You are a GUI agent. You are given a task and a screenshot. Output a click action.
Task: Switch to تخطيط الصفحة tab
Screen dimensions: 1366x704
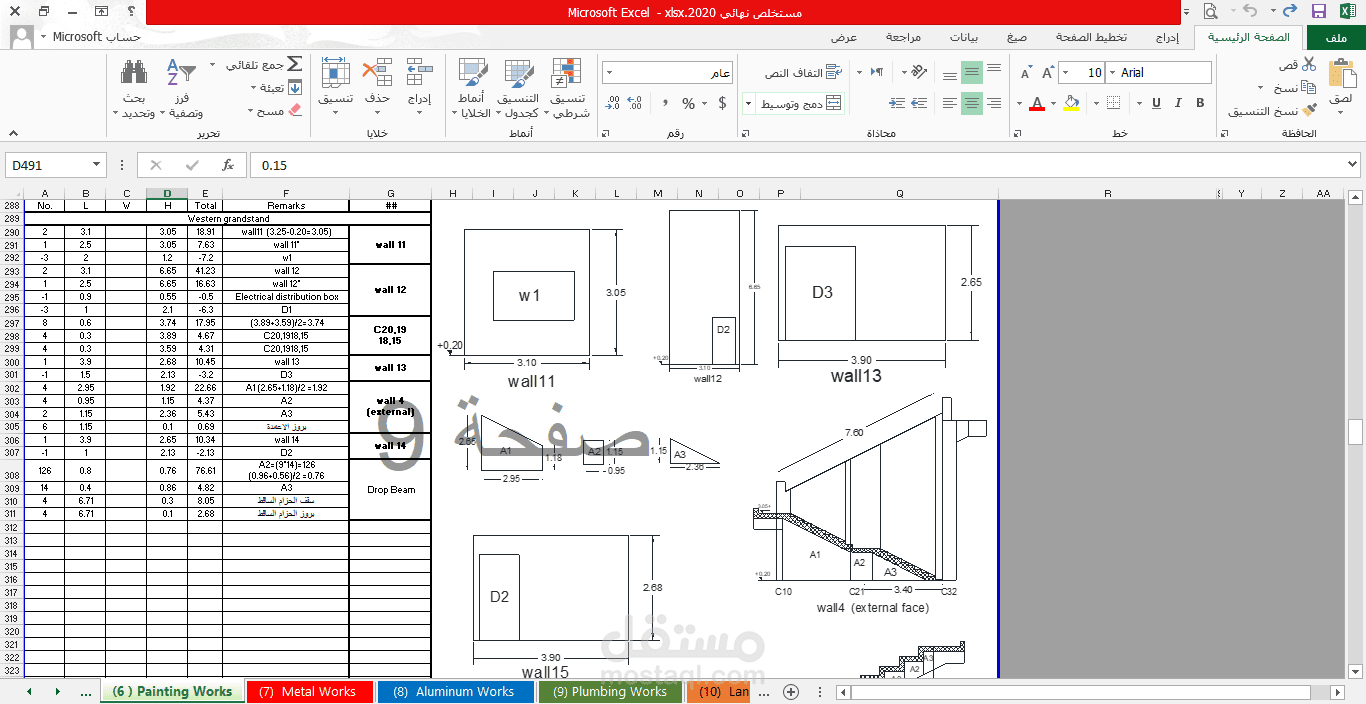point(1091,37)
